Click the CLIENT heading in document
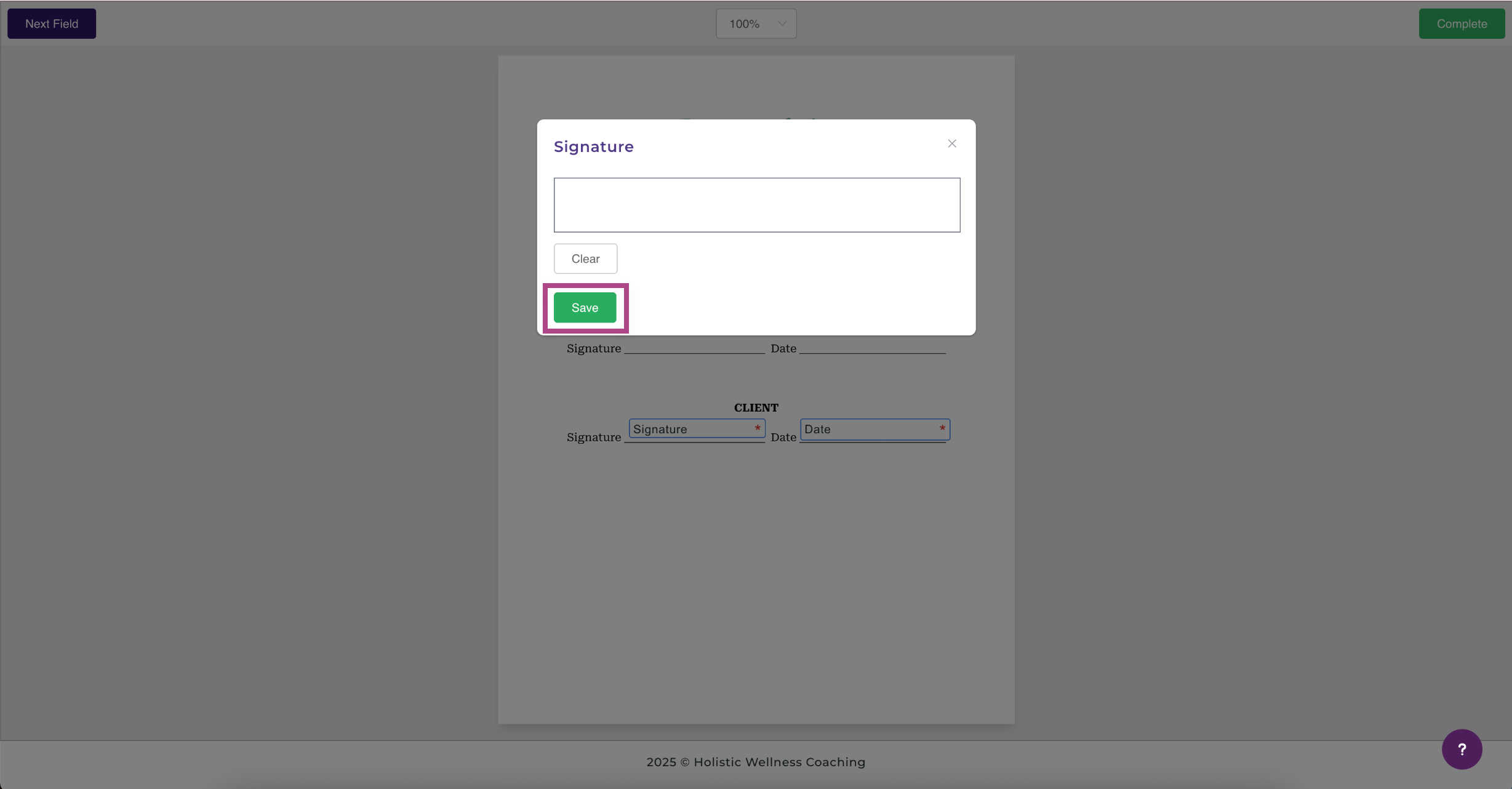The image size is (1512, 789). (756, 407)
